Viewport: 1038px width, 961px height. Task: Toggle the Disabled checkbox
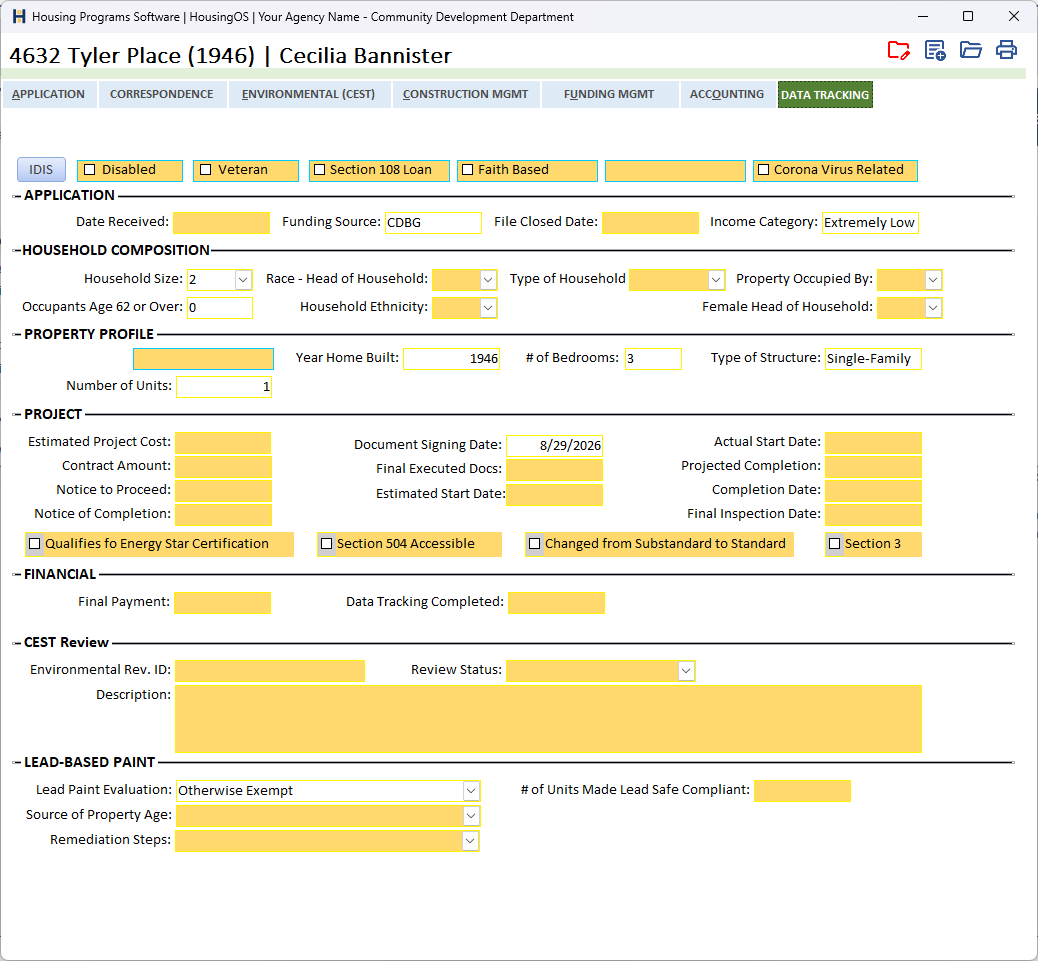[90, 170]
